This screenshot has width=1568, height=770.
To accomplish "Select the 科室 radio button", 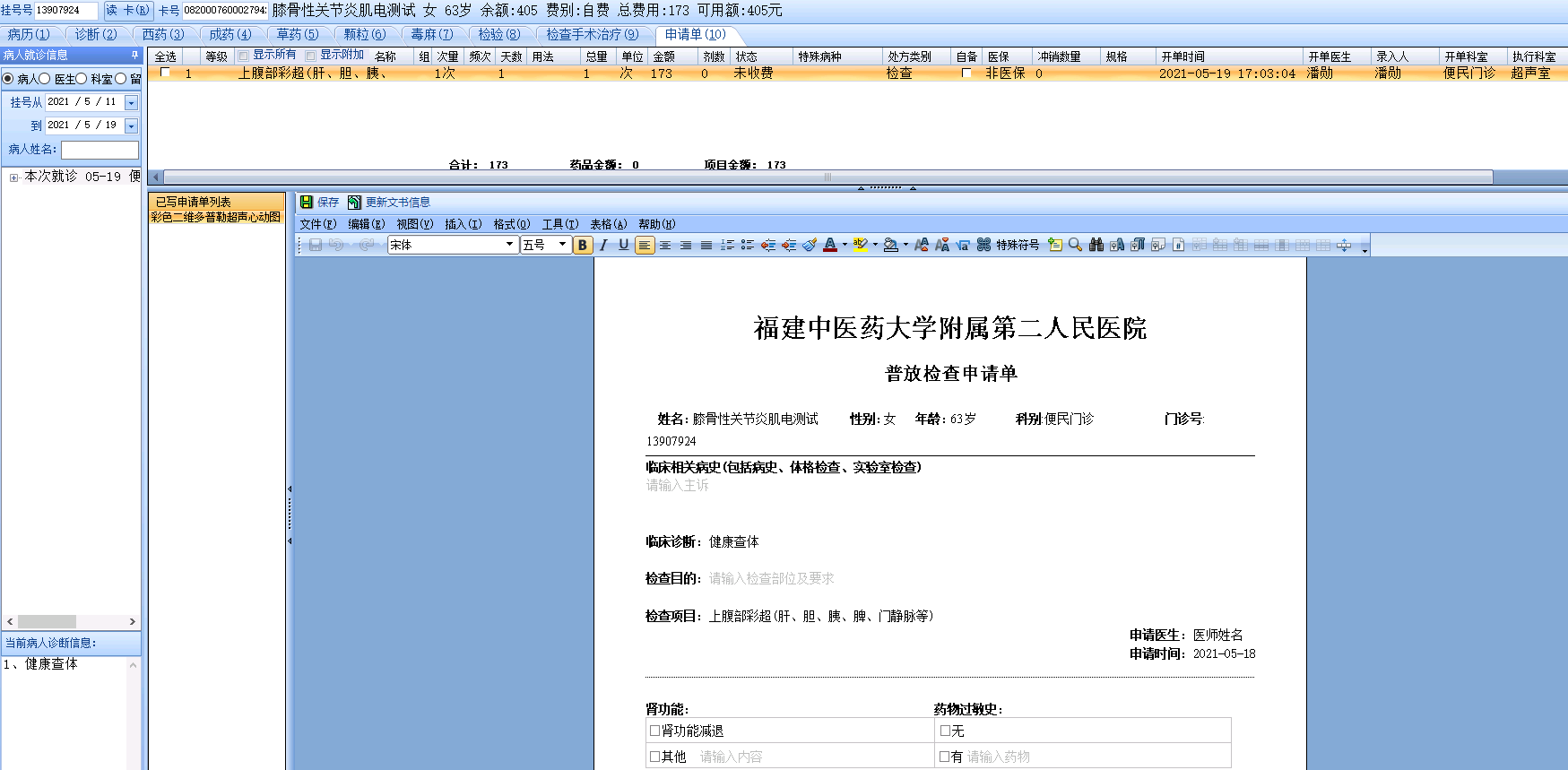I will tap(82, 79).
